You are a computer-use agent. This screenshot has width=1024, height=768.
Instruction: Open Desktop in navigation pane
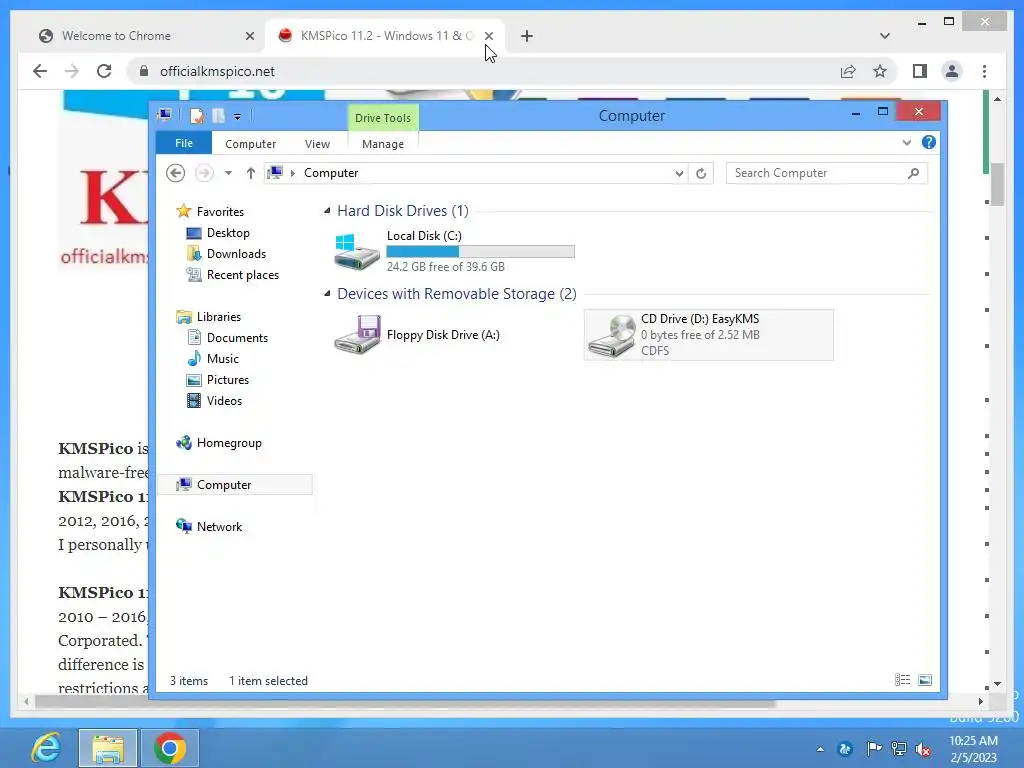(x=228, y=232)
